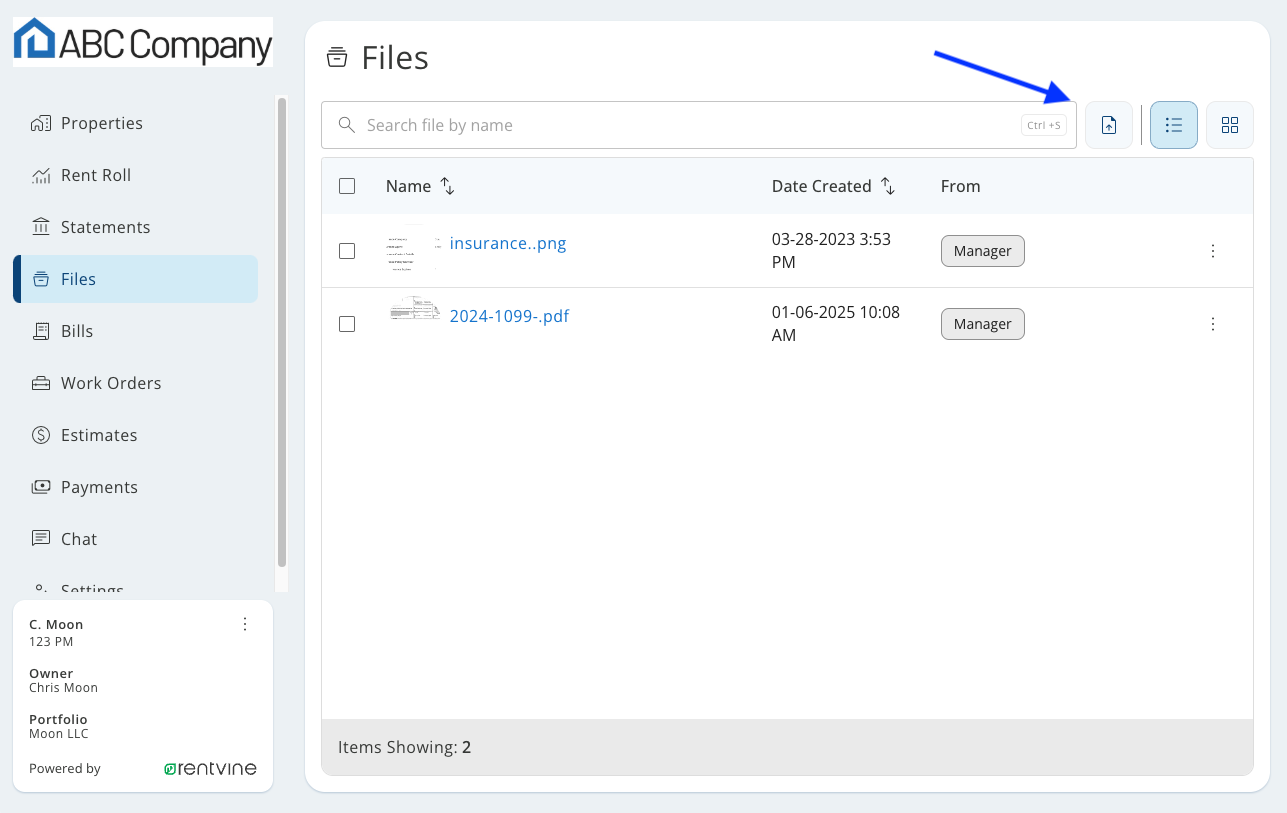Open the 2024-1099-.pdf file link
The height and width of the screenshot is (813, 1287).
(509, 316)
